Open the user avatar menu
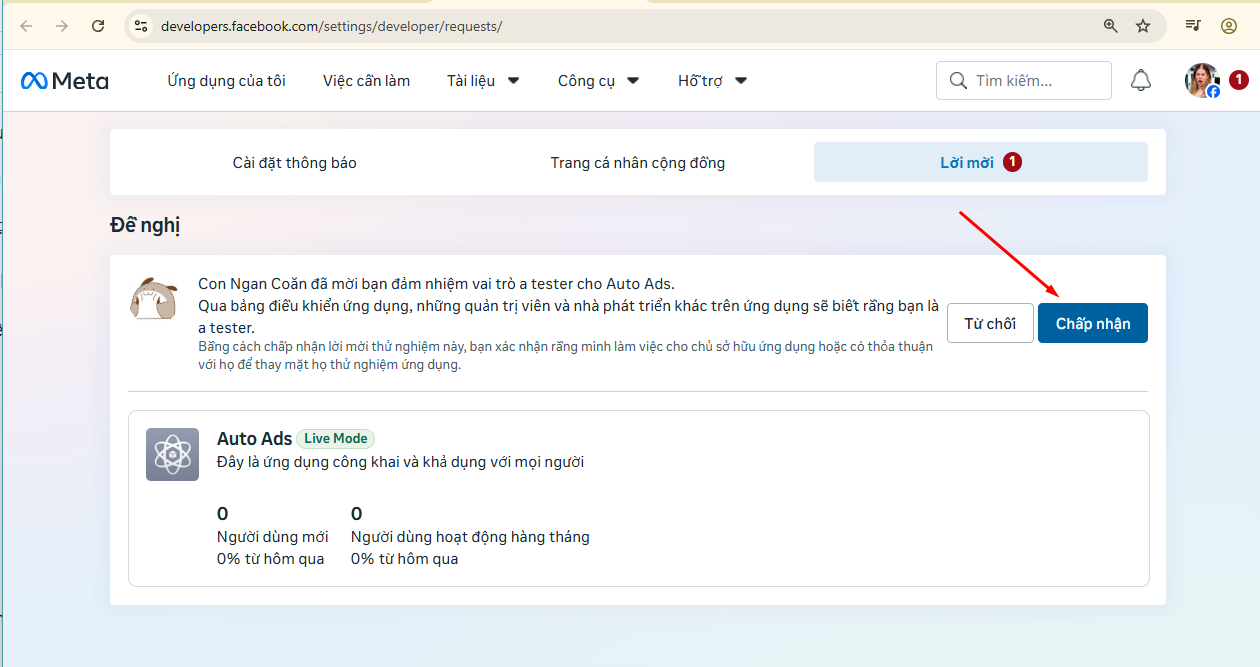The height and width of the screenshot is (667, 1260). pos(1202,81)
